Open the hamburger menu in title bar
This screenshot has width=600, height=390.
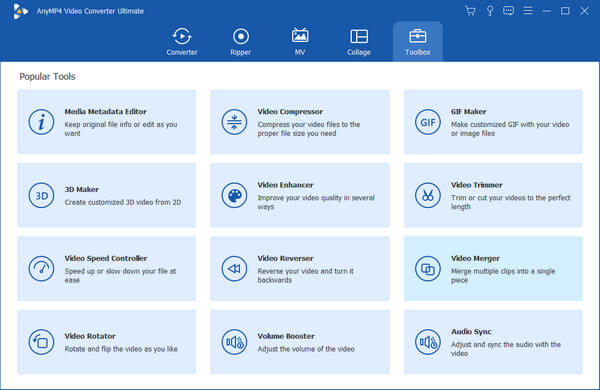[528, 11]
